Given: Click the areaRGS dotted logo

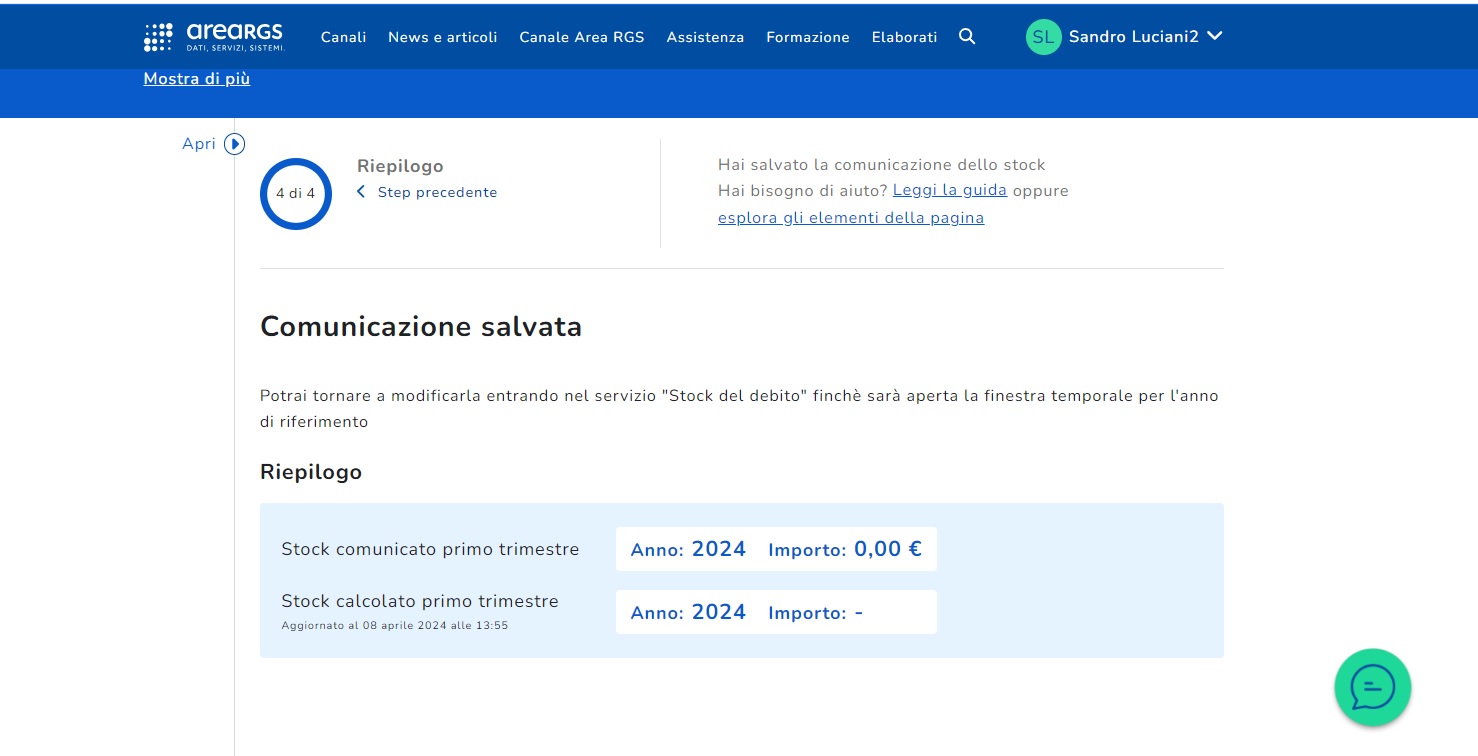Looking at the screenshot, I should (x=158, y=37).
